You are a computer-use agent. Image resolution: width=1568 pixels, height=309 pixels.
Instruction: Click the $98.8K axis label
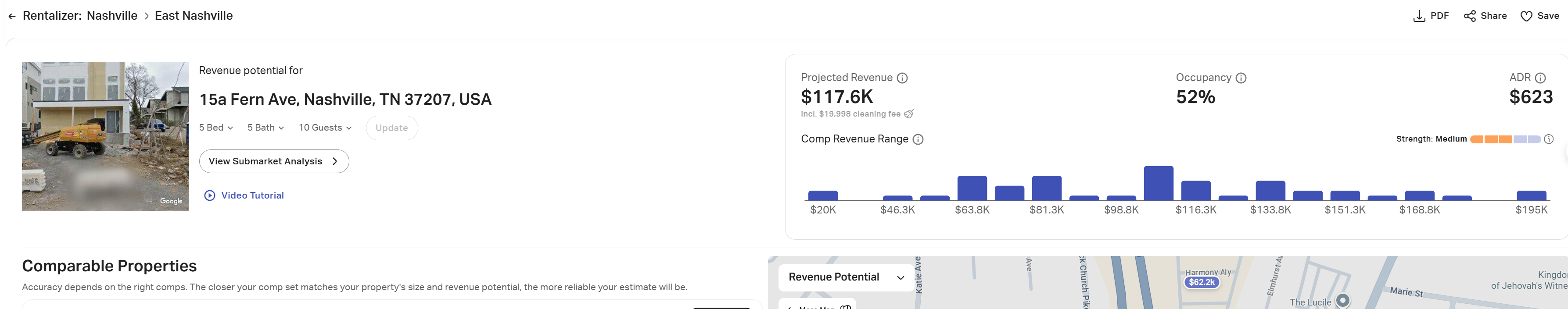coord(1121,210)
